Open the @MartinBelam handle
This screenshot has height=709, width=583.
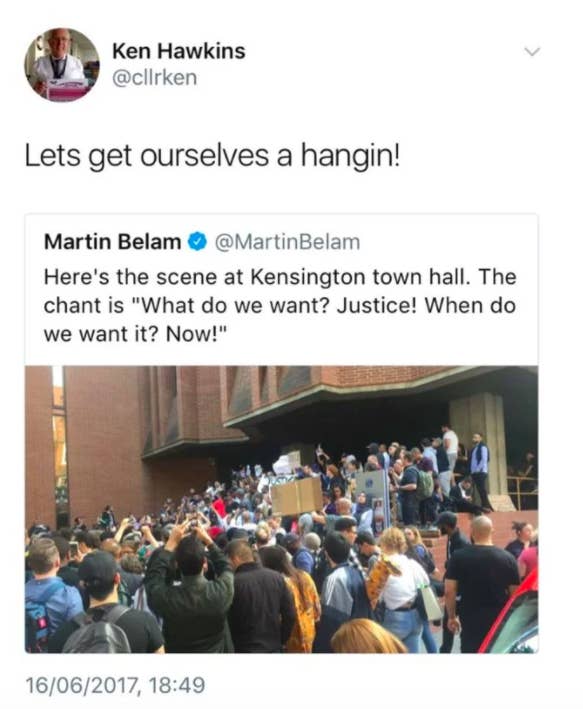pos(287,242)
